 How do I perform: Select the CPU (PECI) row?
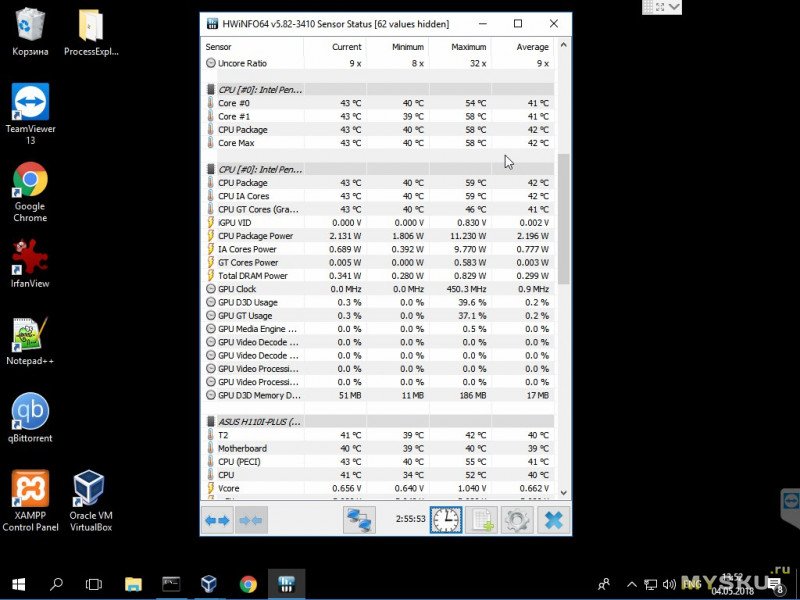point(378,462)
